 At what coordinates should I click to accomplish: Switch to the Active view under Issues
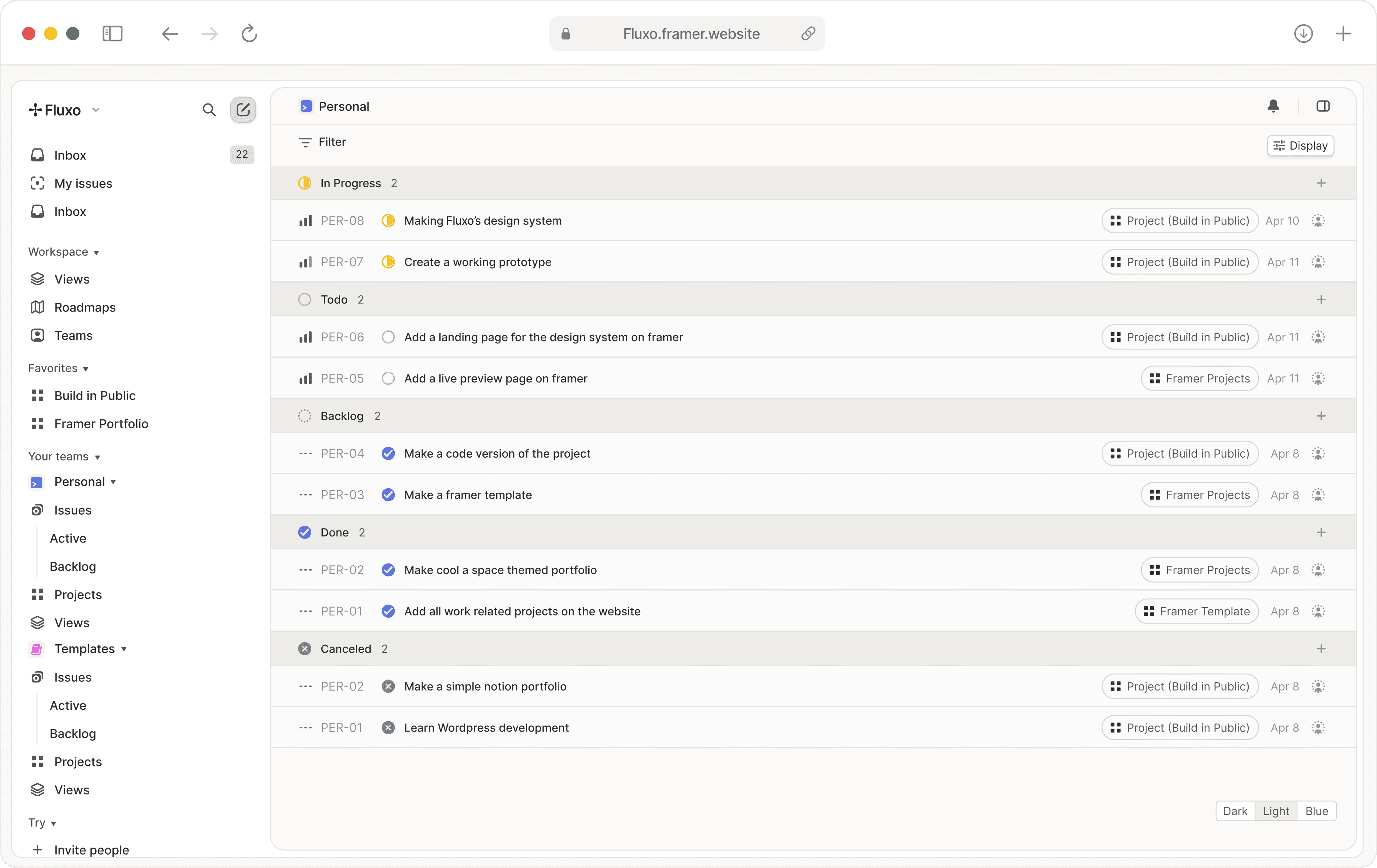(68, 538)
